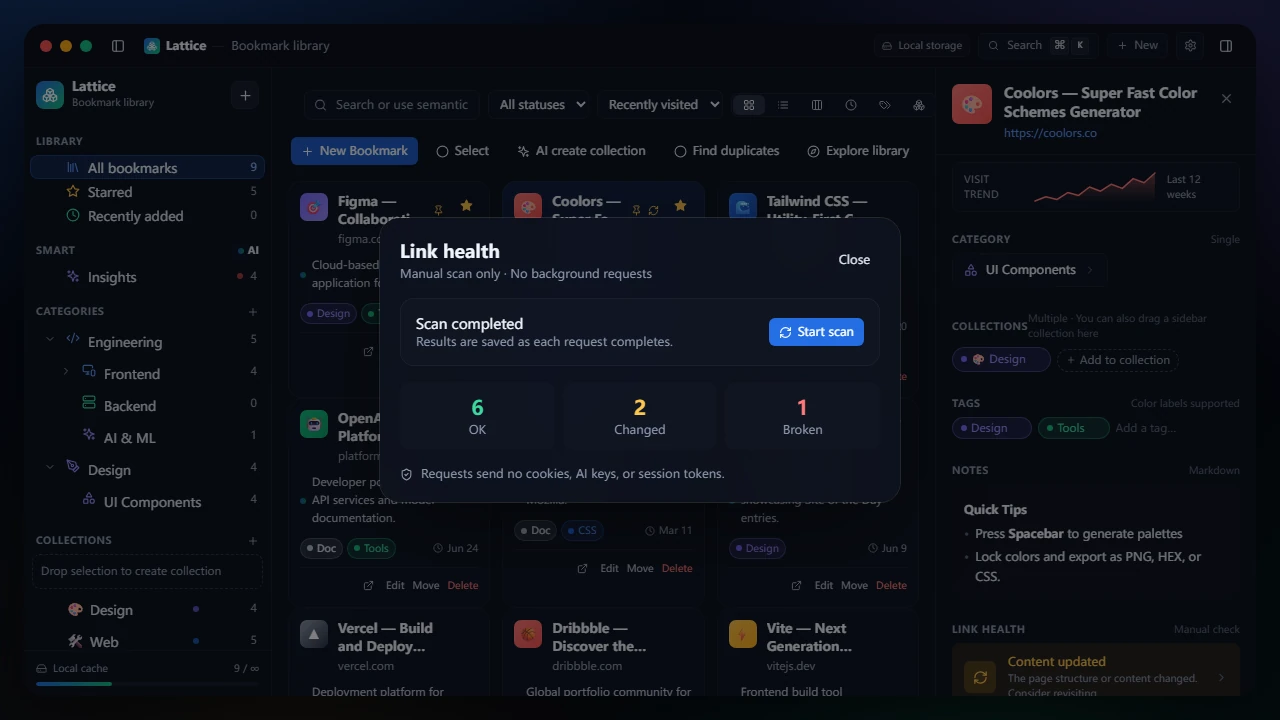Toggle Select mode for bookmarks
This screenshot has height=720, width=1280.
point(463,151)
